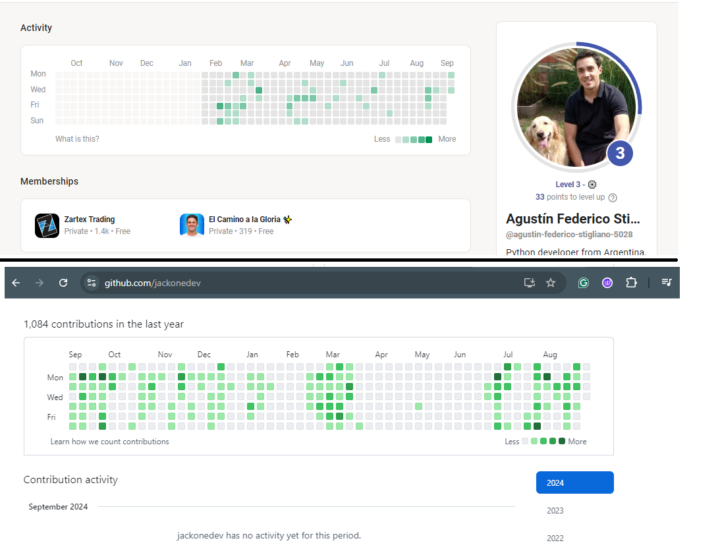Click the 'Feb' label in Activity graph
The width and height of the screenshot is (720, 555).
(x=216, y=63)
